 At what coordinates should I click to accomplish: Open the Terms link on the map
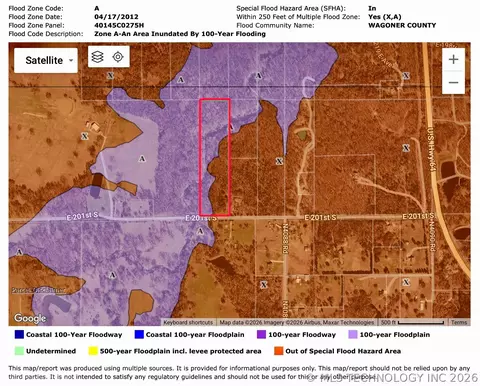pyautogui.click(x=459, y=322)
